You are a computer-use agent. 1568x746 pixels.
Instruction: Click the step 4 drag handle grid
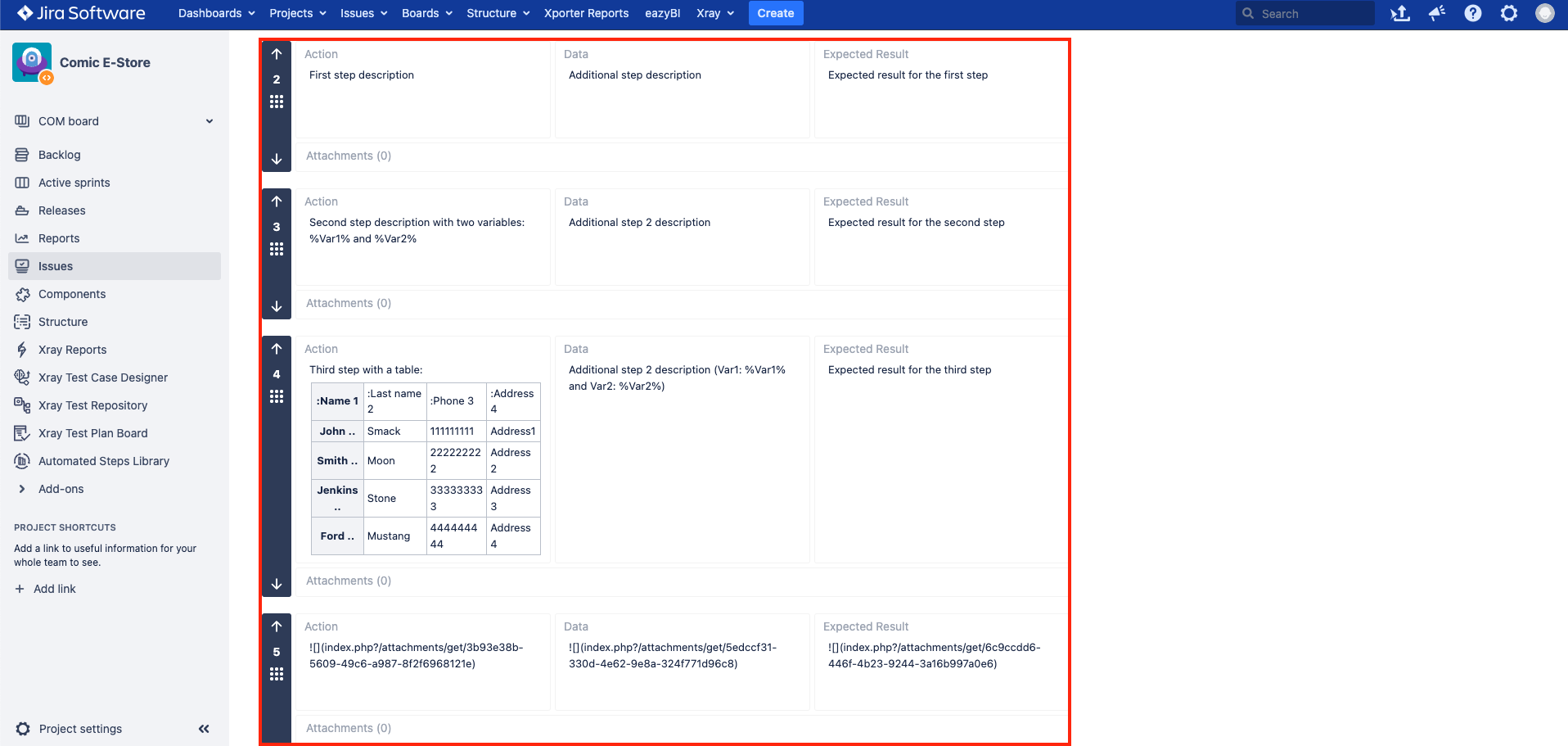coord(277,396)
